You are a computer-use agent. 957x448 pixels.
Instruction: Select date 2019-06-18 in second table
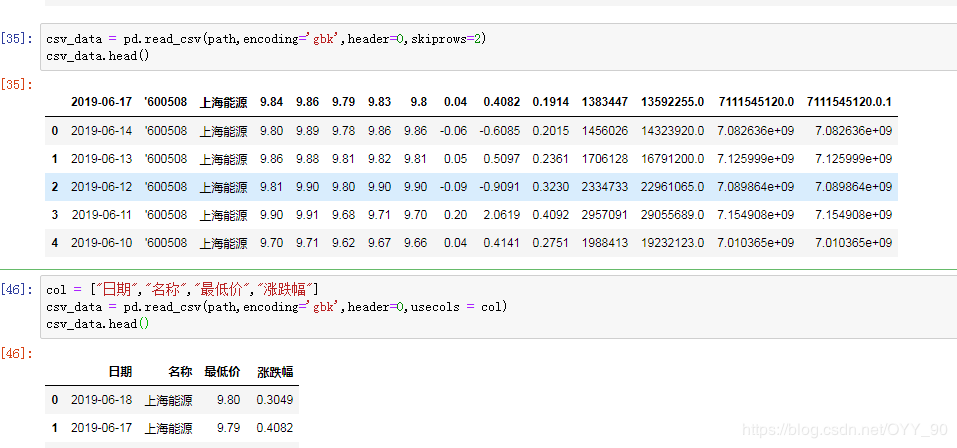click(x=101, y=400)
